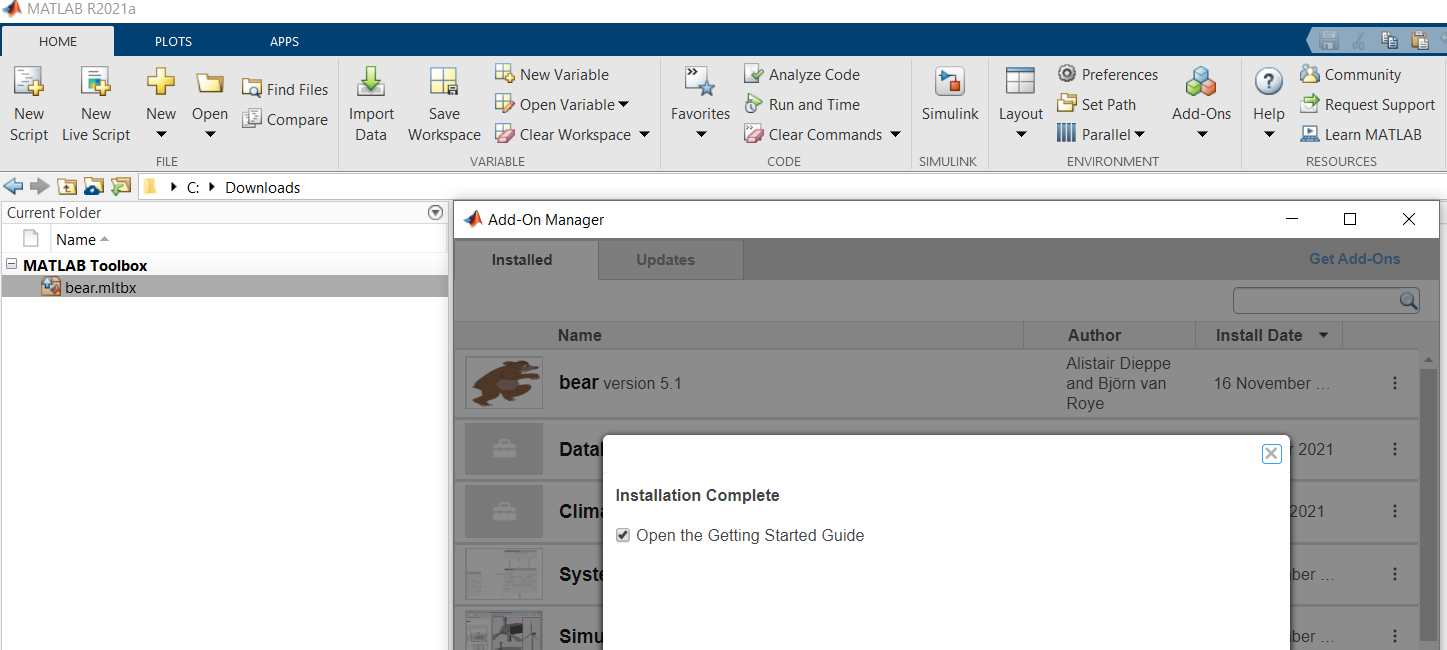Maximize the Add-On Manager window

click(1349, 219)
